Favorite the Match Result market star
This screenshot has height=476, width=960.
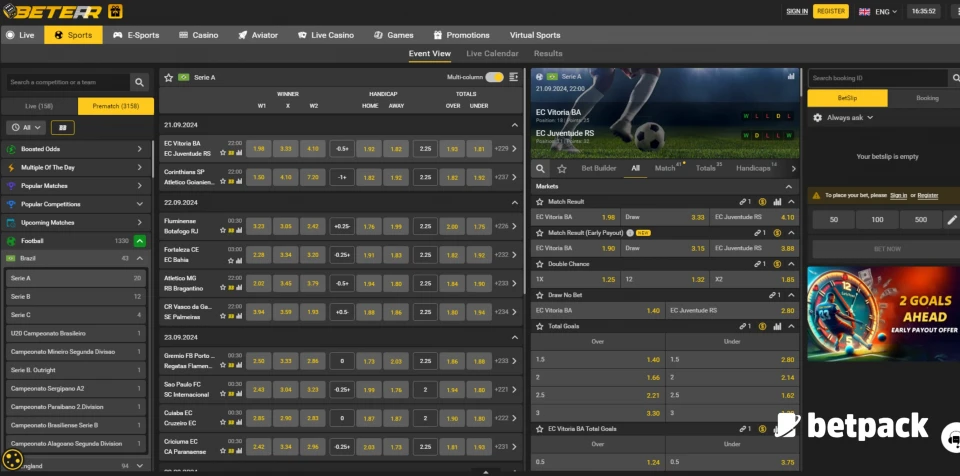pos(540,202)
